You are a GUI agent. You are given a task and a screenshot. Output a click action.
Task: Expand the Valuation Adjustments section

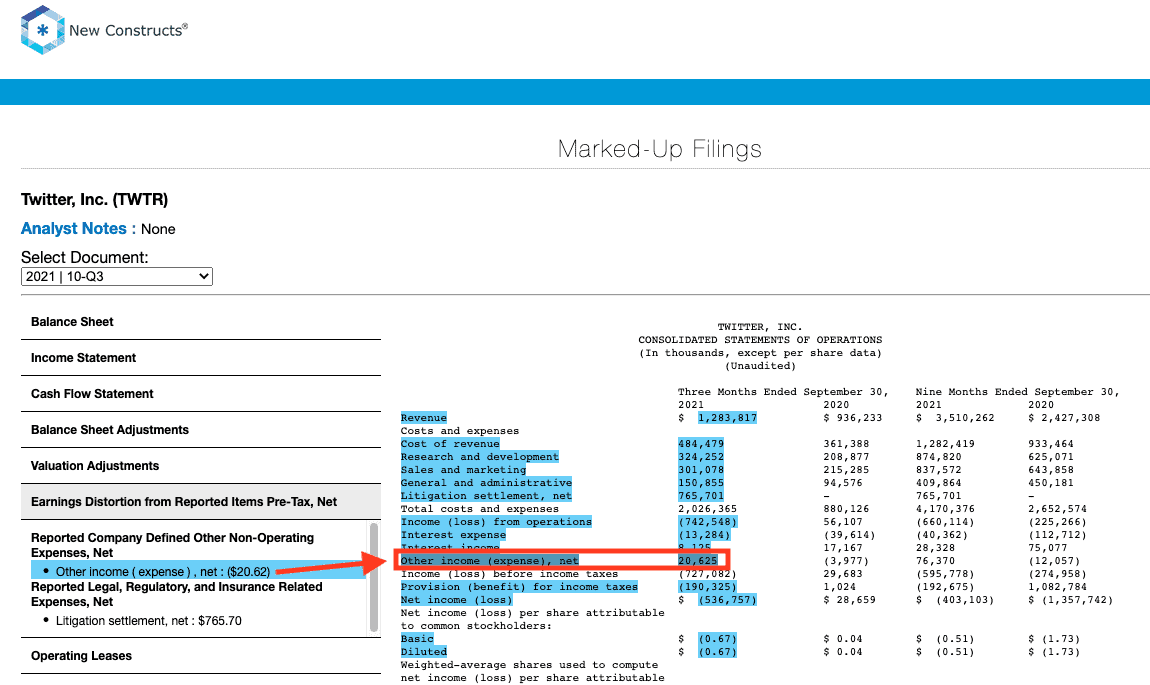[x=201, y=466]
